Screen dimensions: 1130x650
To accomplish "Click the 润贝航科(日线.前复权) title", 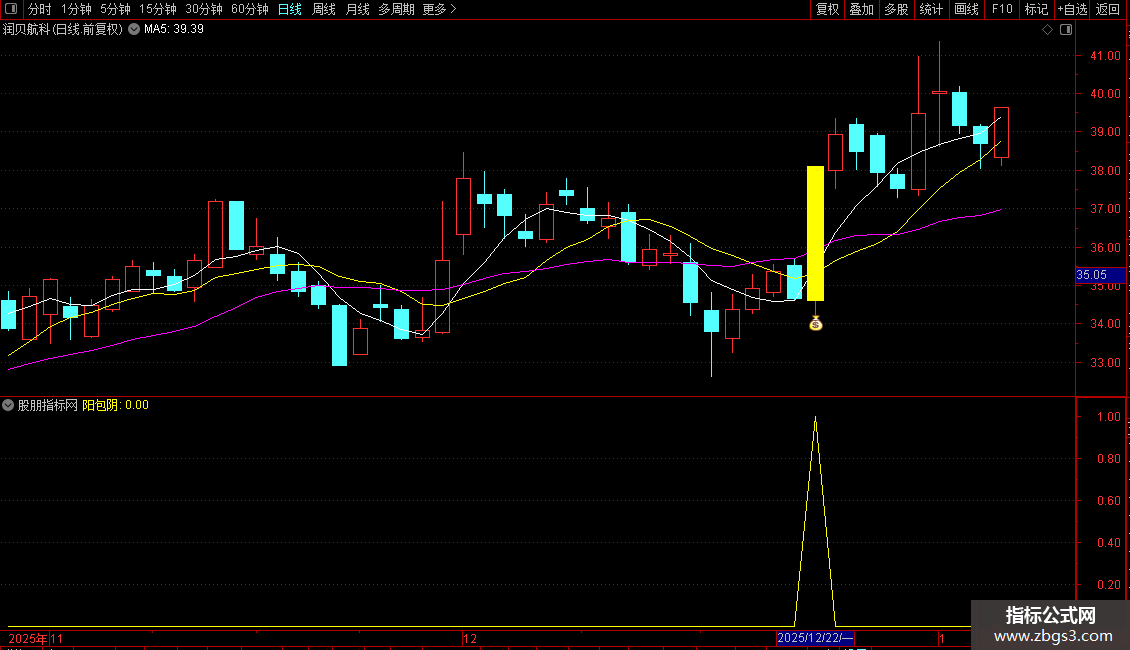I will point(63,30).
